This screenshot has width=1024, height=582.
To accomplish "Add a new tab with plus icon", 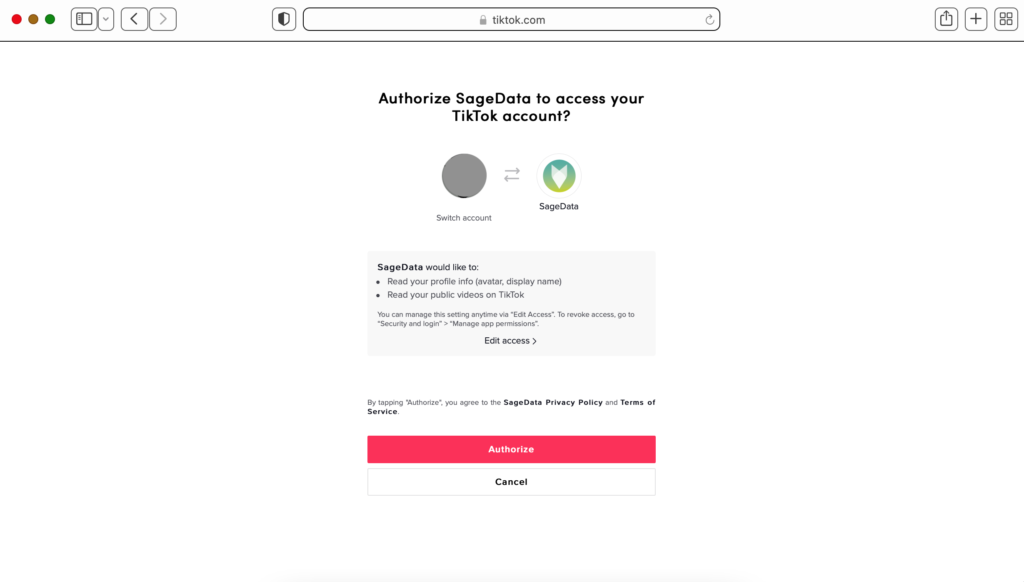I will pos(976,19).
